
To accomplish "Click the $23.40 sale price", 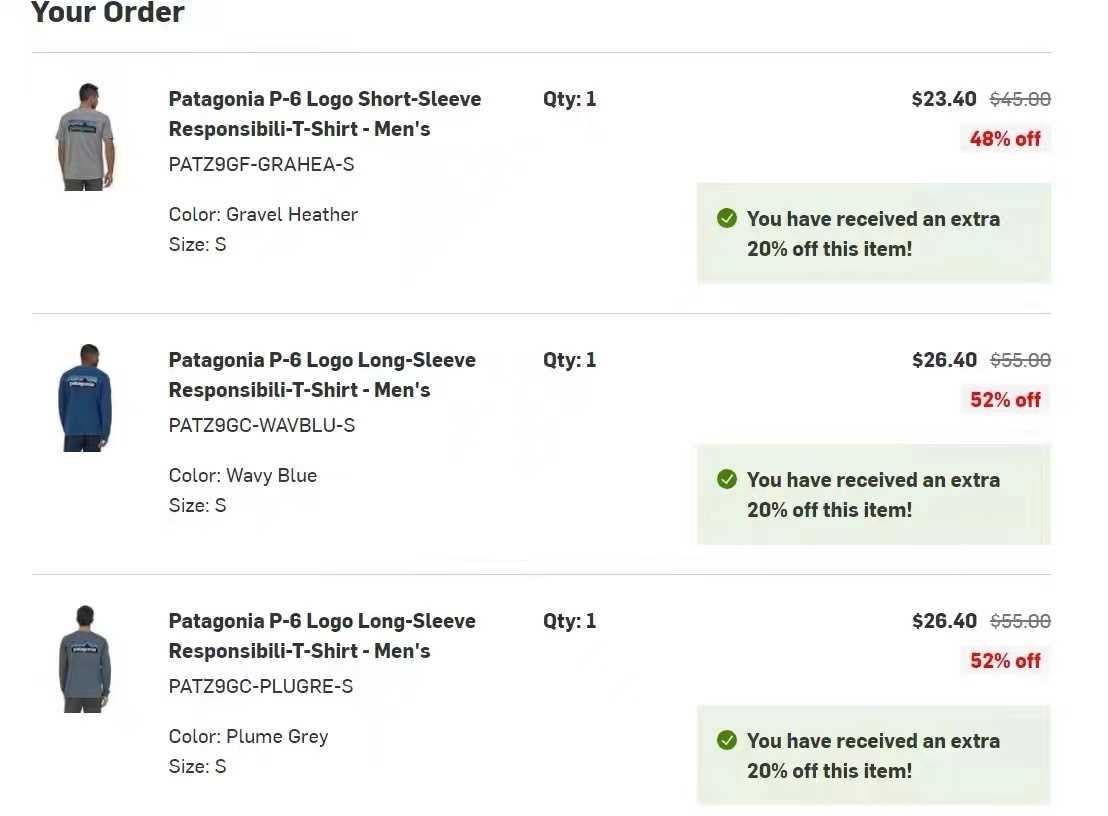I will [944, 99].
